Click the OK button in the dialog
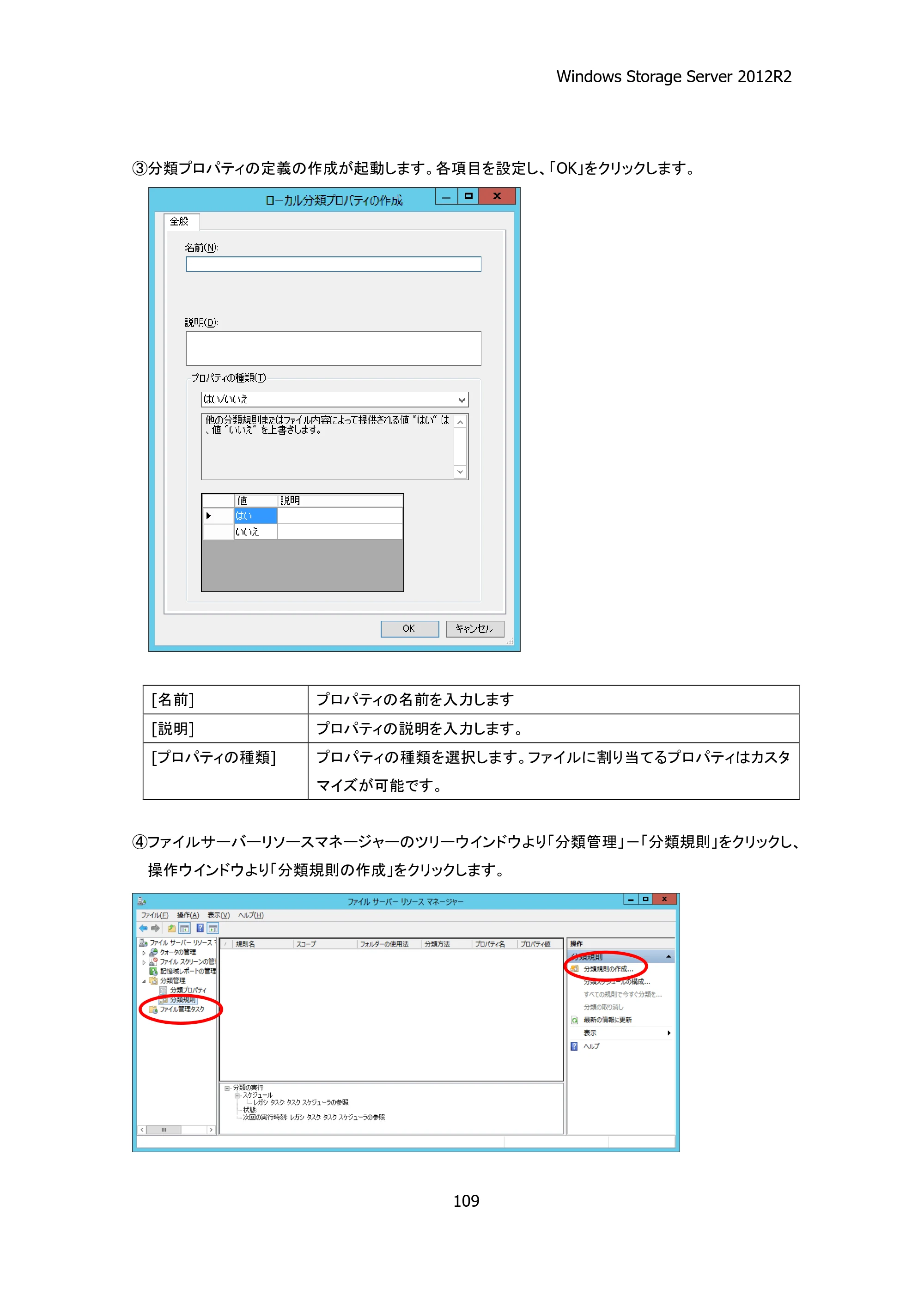 tap(409, 629)
